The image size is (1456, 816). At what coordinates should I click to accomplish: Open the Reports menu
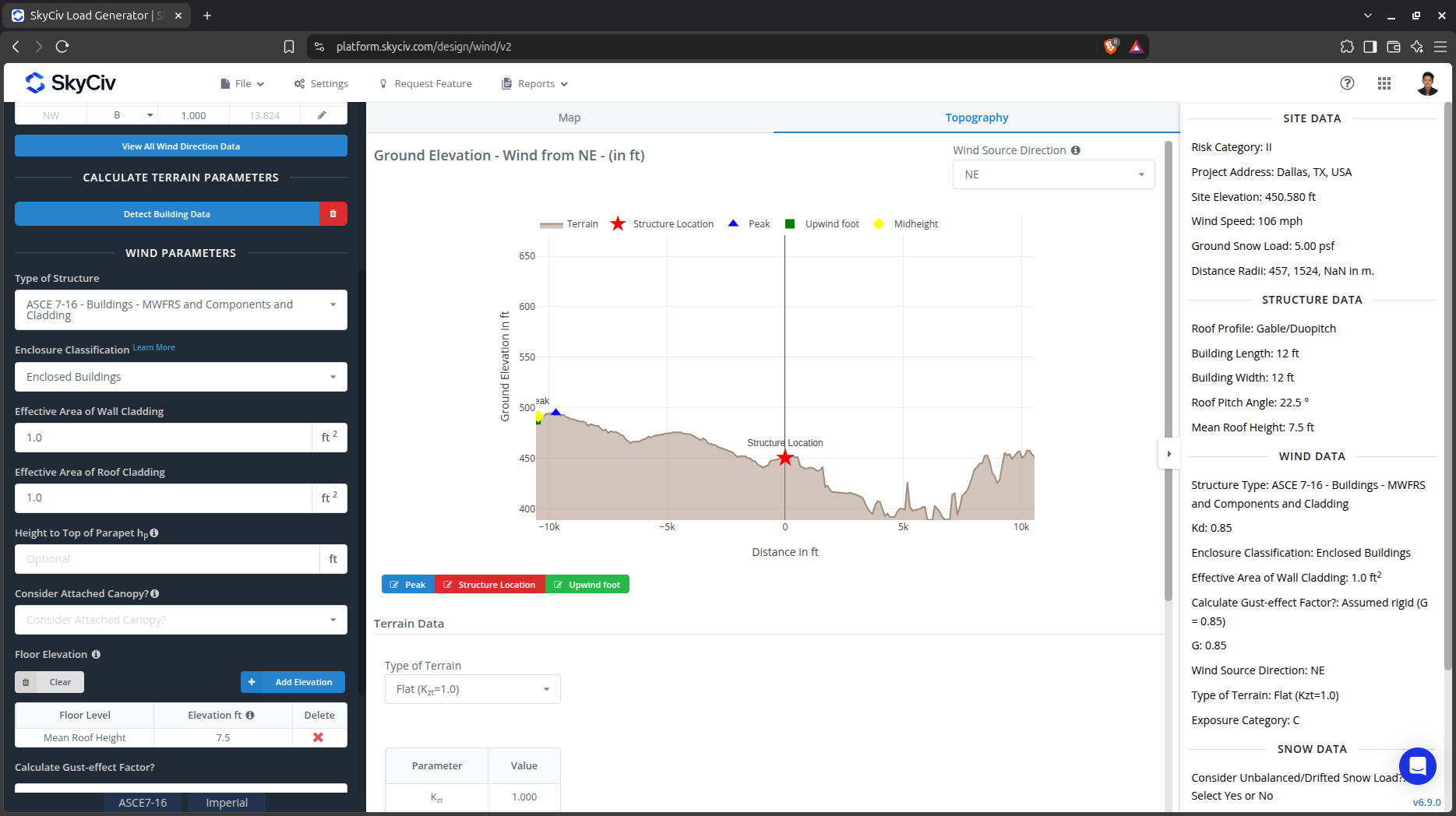pyautogui.click(x=535, y=83)
